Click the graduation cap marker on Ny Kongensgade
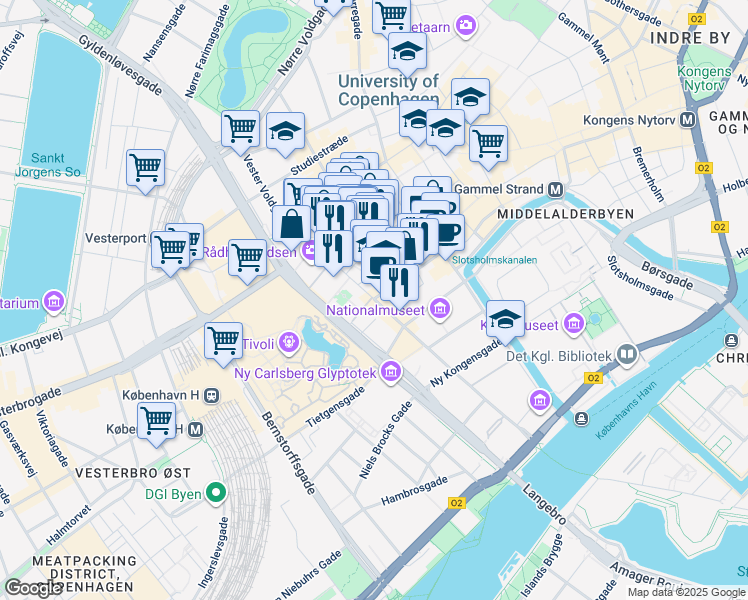 505,323
